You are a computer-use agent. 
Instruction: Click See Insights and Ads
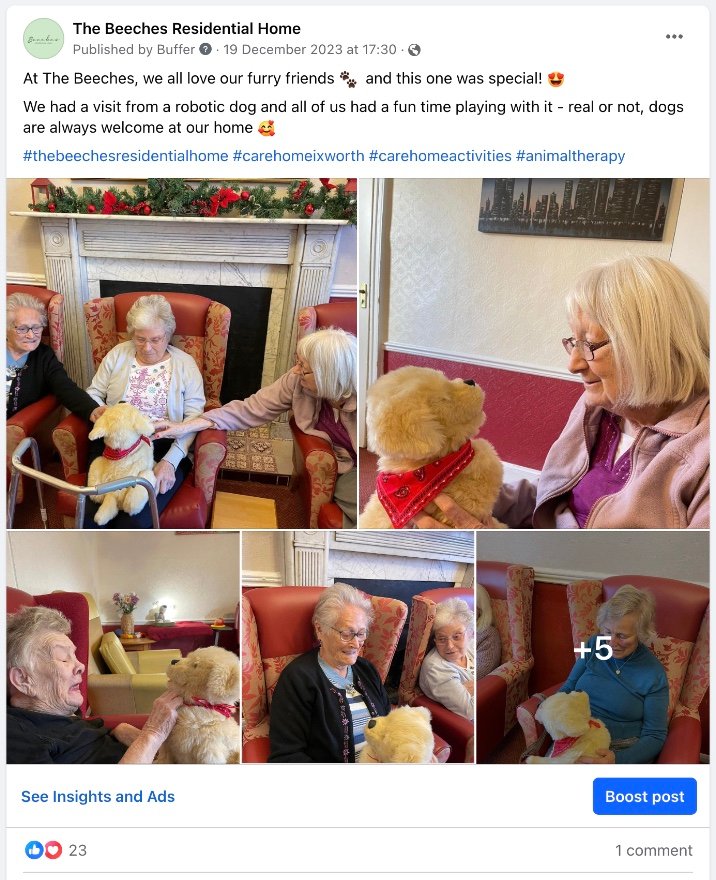pyautogui.click(x=98, y=796)
